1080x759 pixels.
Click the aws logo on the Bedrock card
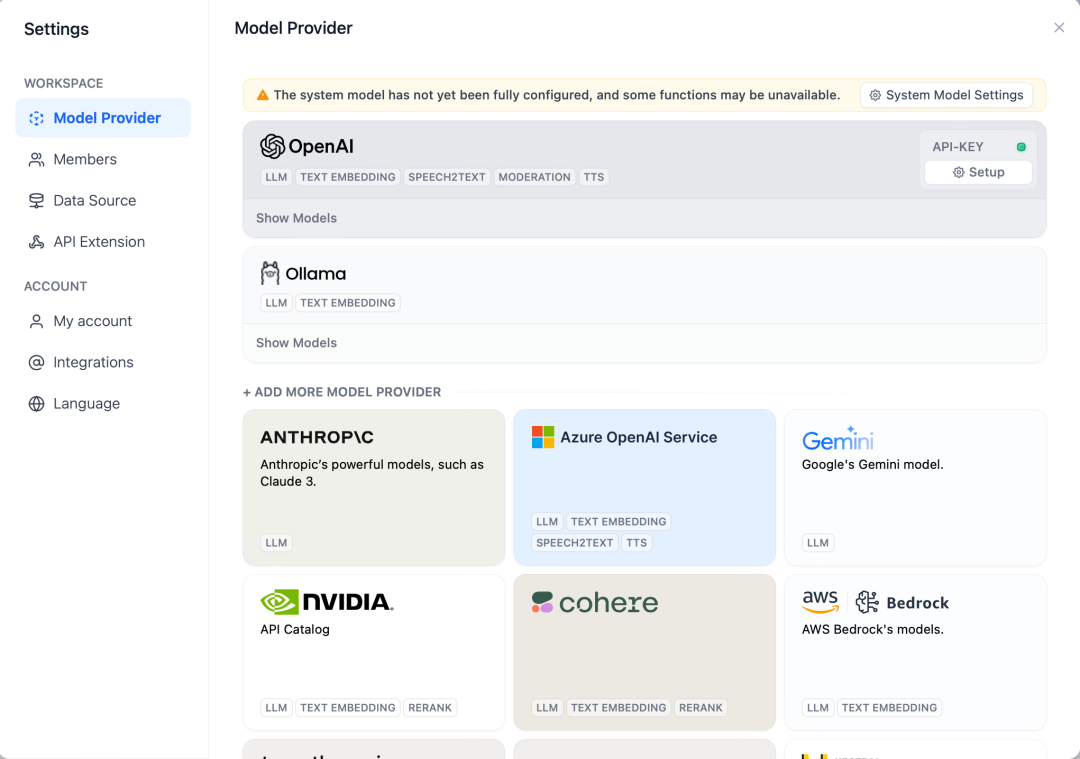point(820,602)
